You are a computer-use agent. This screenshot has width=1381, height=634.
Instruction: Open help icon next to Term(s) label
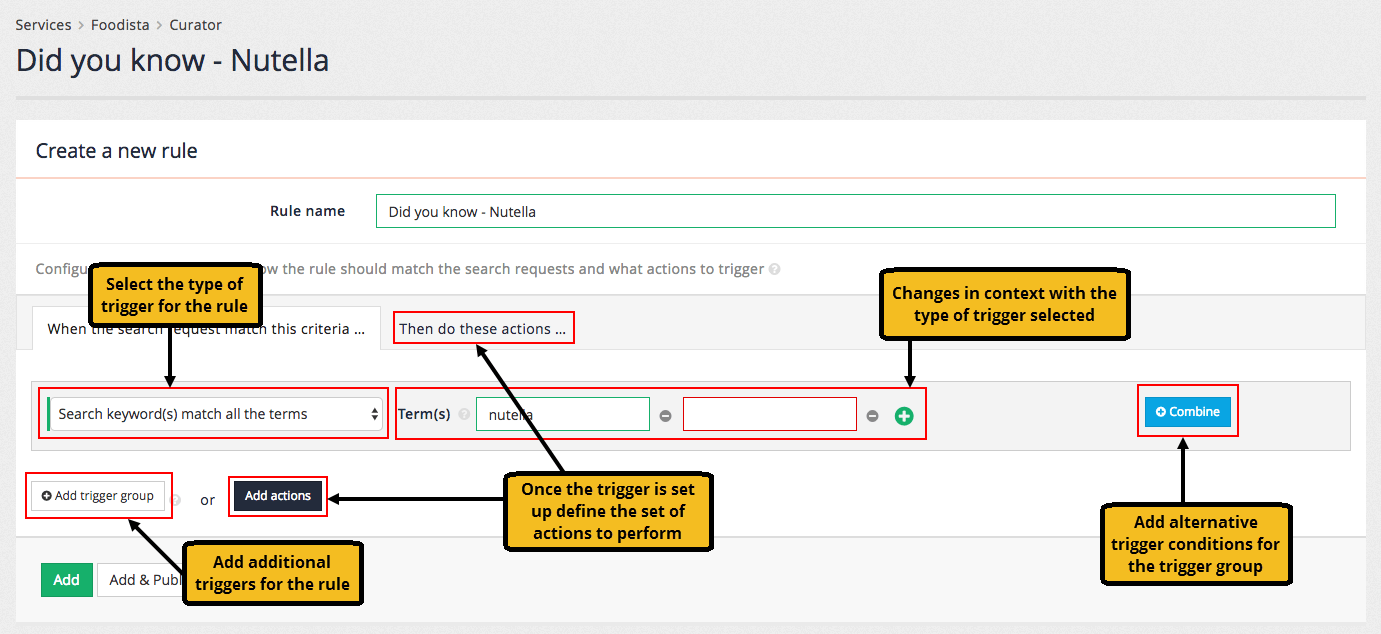tap(464, 414)
